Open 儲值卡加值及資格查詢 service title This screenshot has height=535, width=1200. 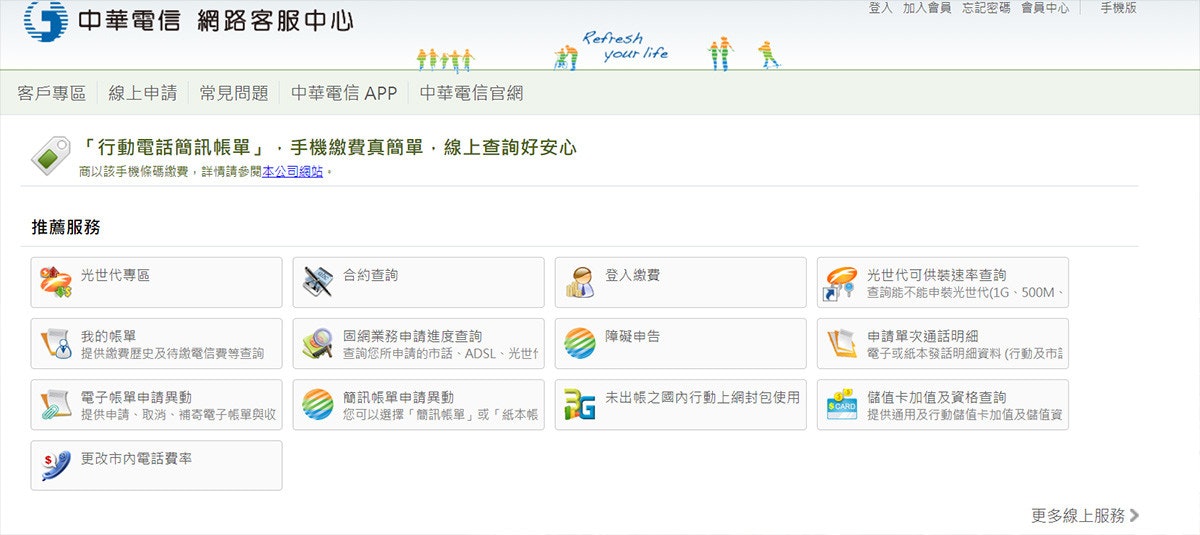(x=936, y=397)
